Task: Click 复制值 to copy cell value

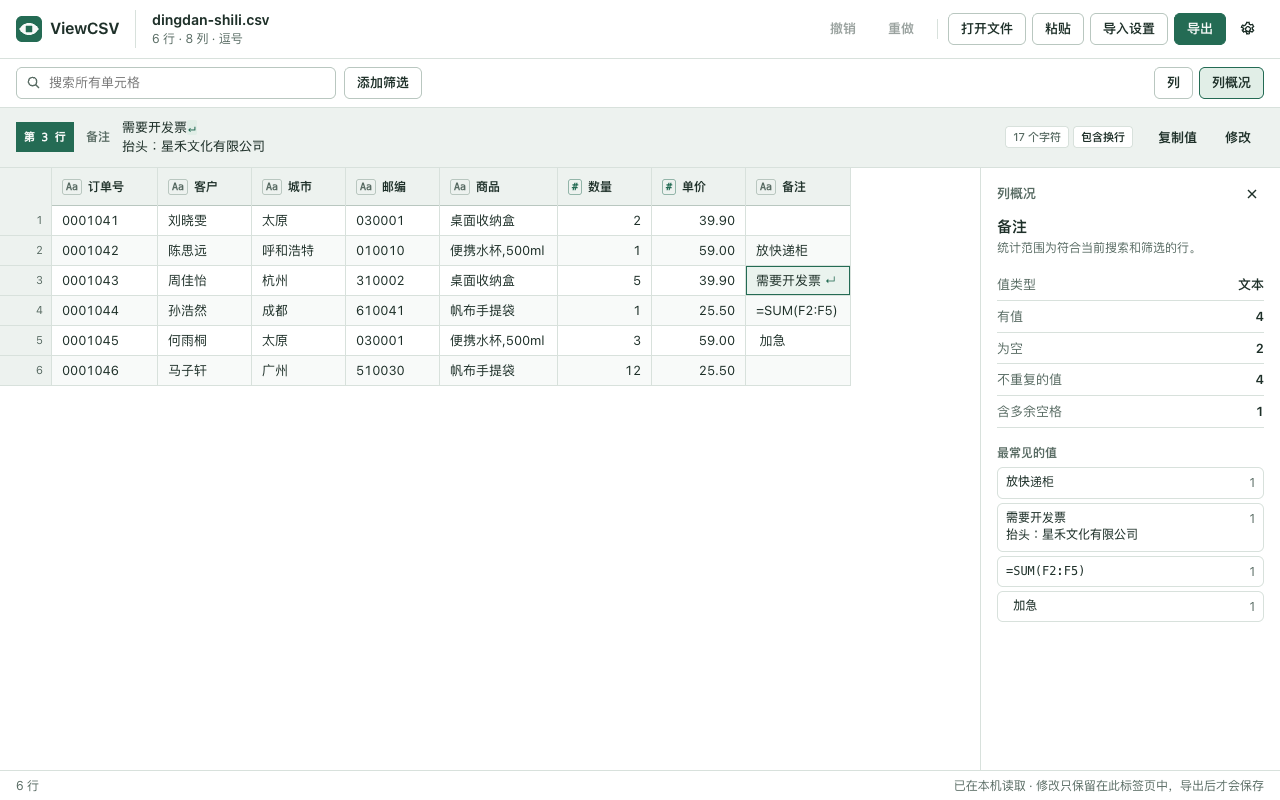Action: tap(1177, 137)
